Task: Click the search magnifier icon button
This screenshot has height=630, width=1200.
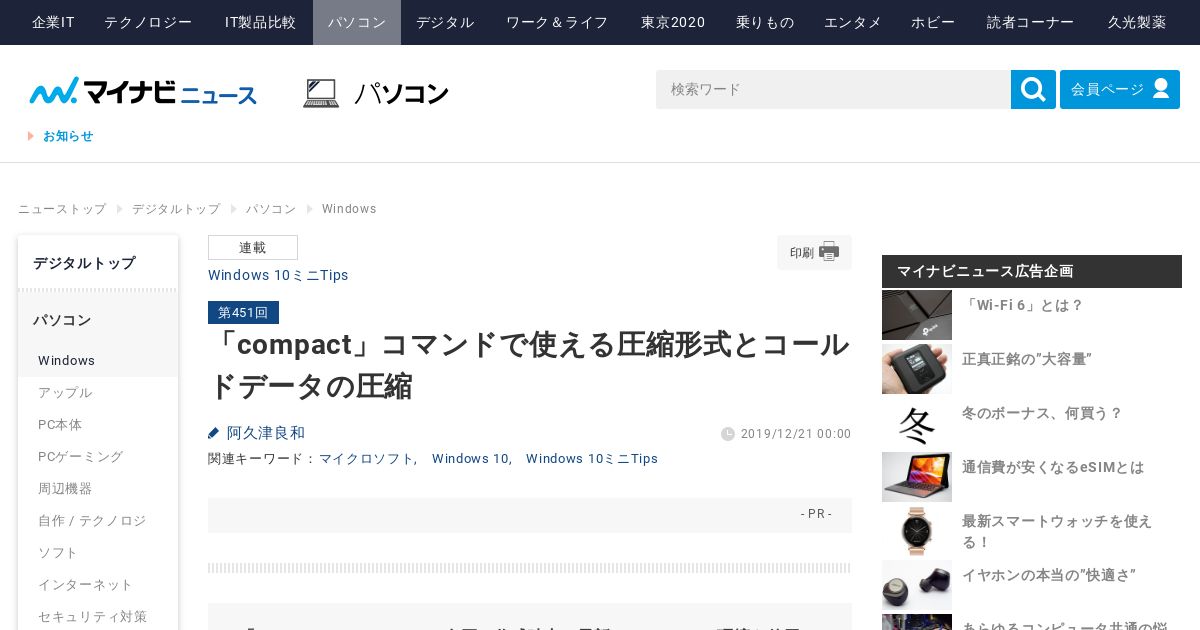Action: click(1033, 90)
